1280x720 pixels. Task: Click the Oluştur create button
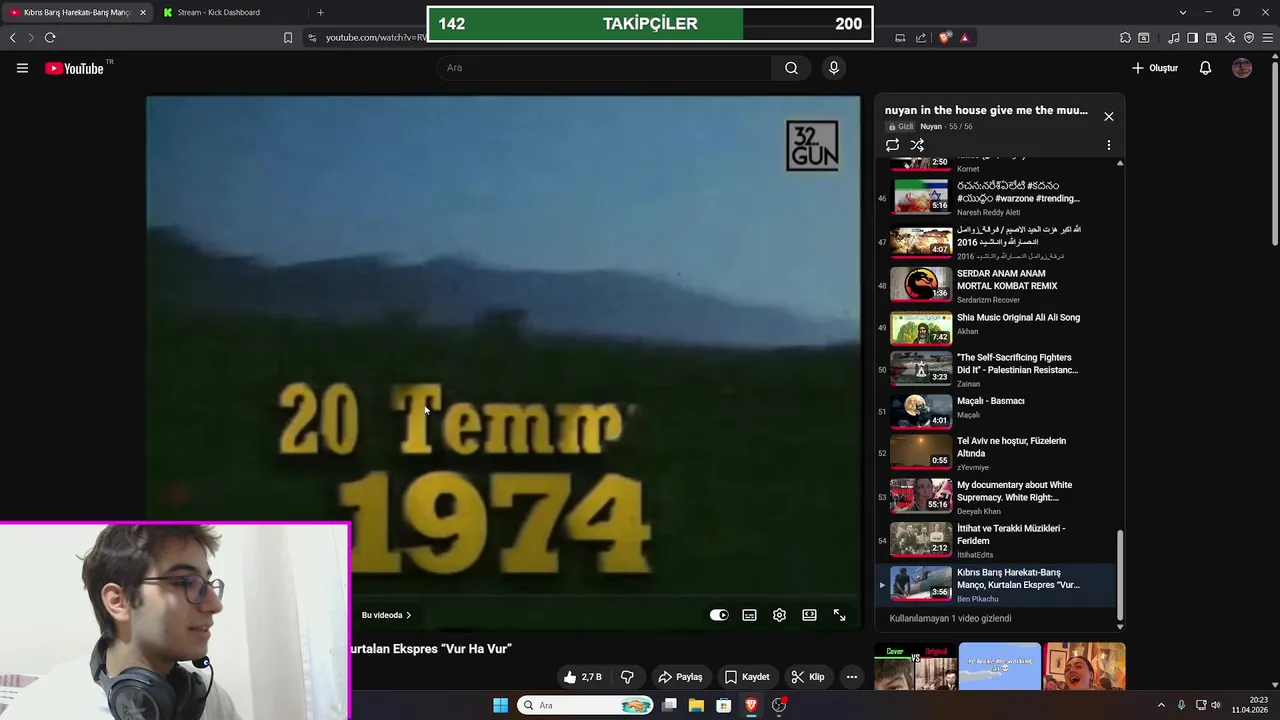pyautogui.click(x=1155, y=68)
